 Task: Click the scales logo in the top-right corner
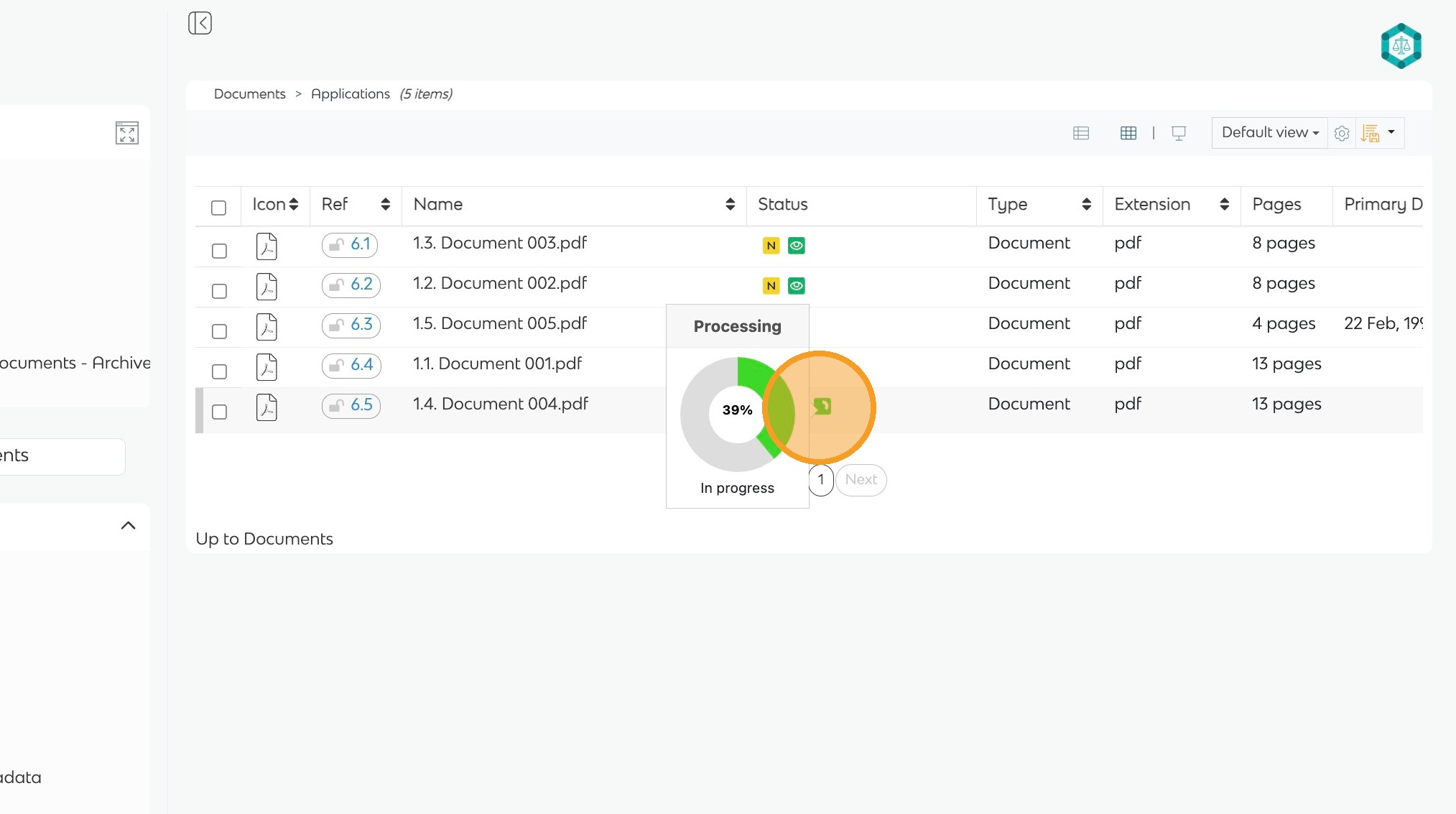point(1401,46)
